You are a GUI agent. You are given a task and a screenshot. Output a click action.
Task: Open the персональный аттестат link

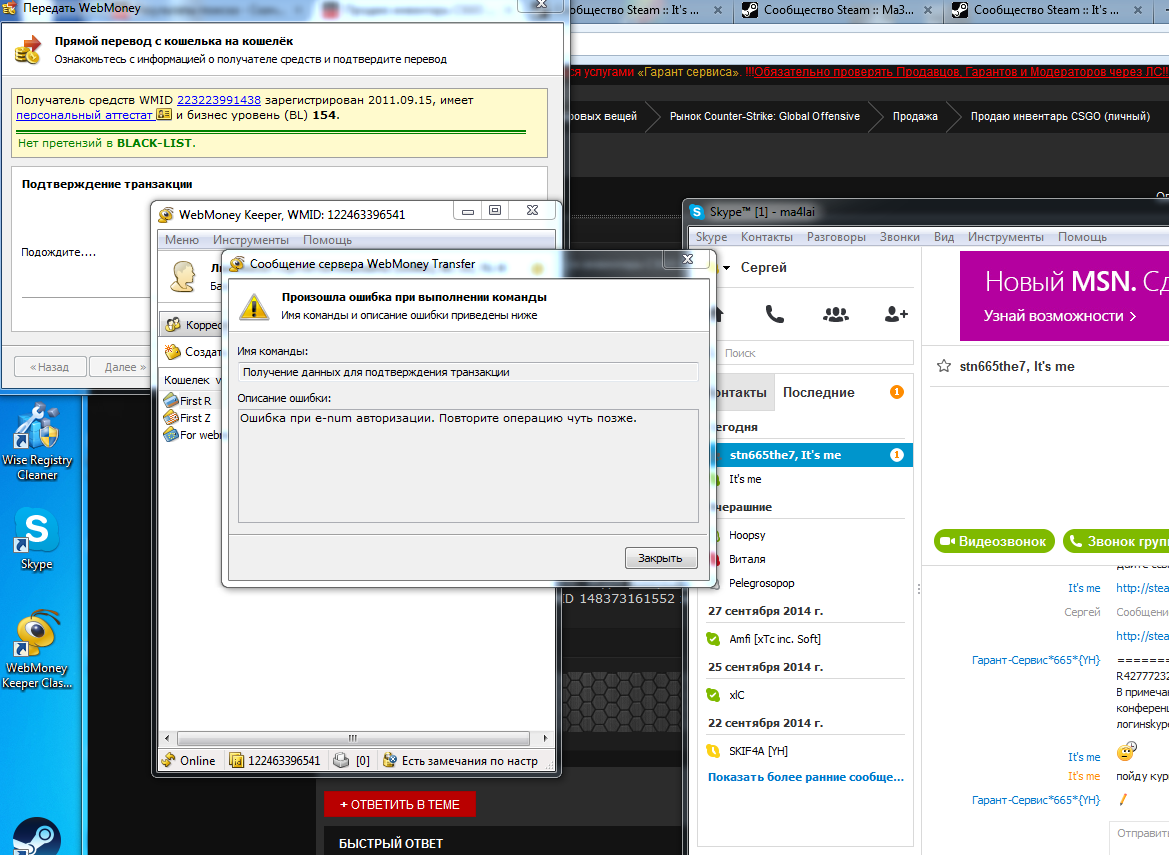[84, 116]
